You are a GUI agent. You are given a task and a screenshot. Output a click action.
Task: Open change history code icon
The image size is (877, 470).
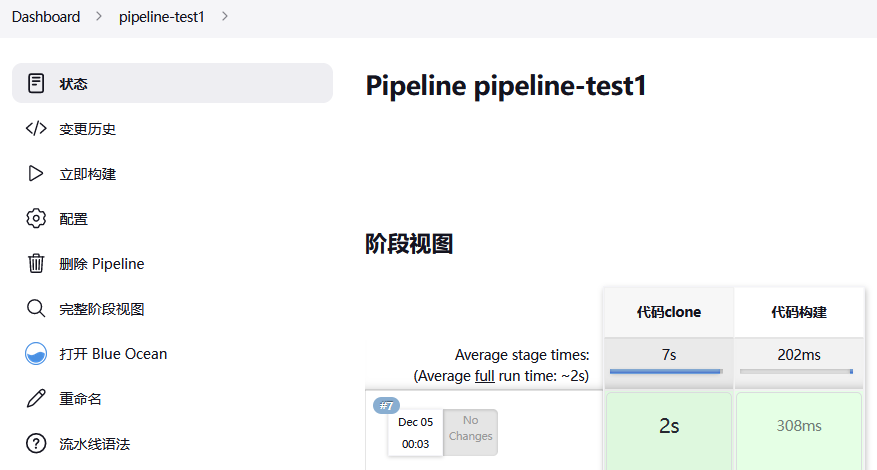[x=36, y=129]
